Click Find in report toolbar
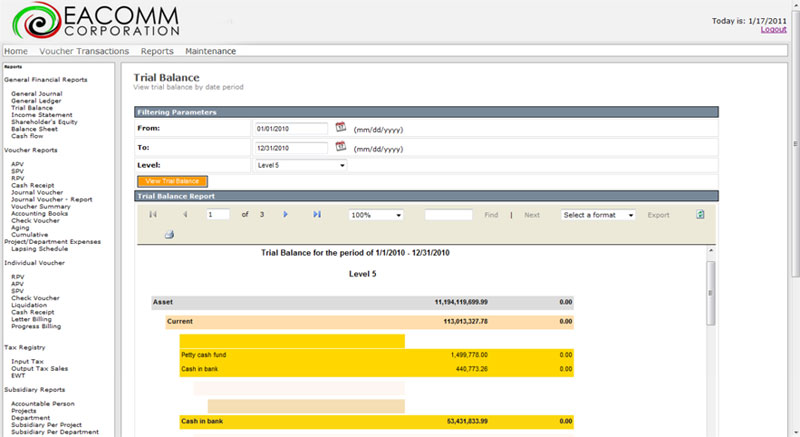Image resolution: width=800 pixels, height=437 pixels. point(491,215)
